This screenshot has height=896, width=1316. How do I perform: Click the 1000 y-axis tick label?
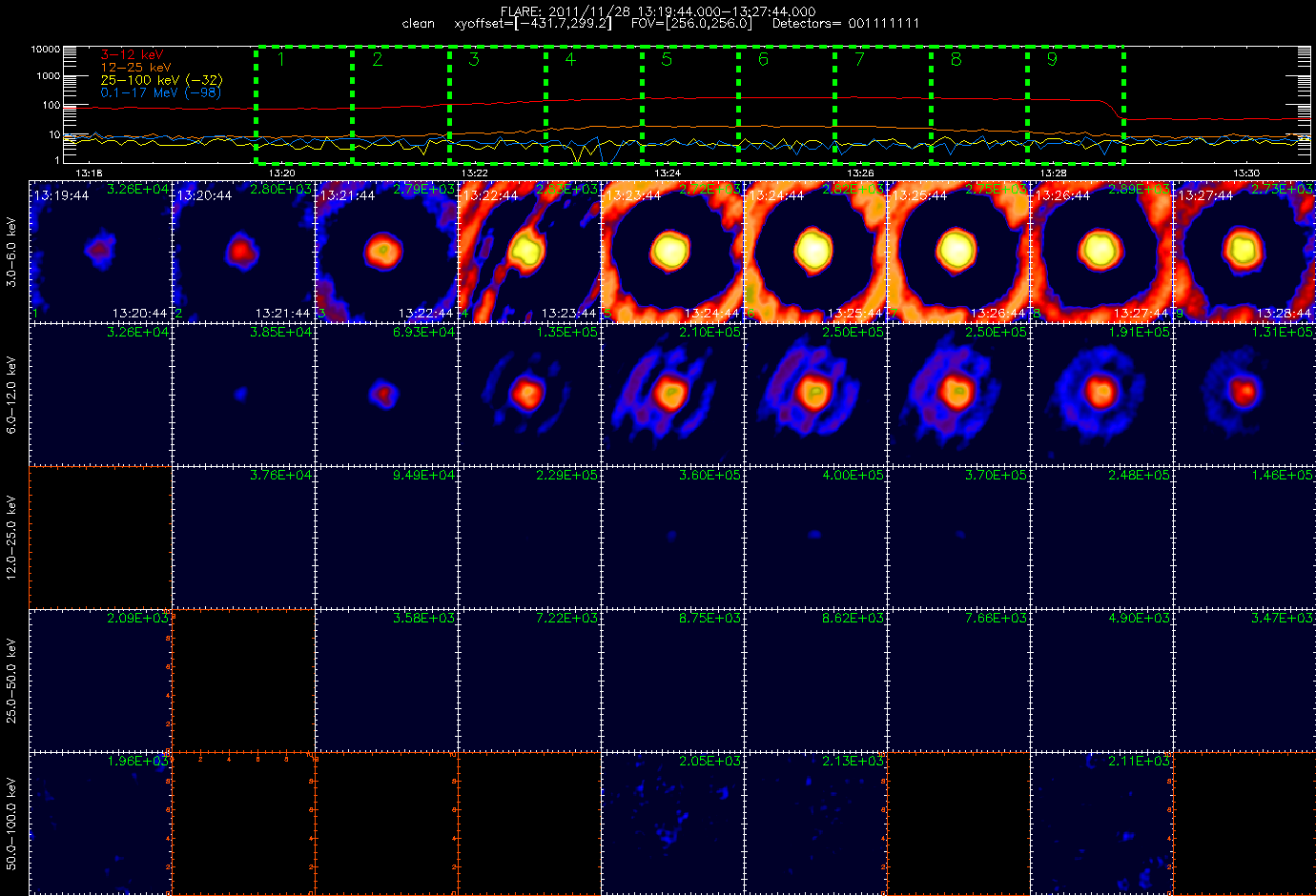click(49, 76)
